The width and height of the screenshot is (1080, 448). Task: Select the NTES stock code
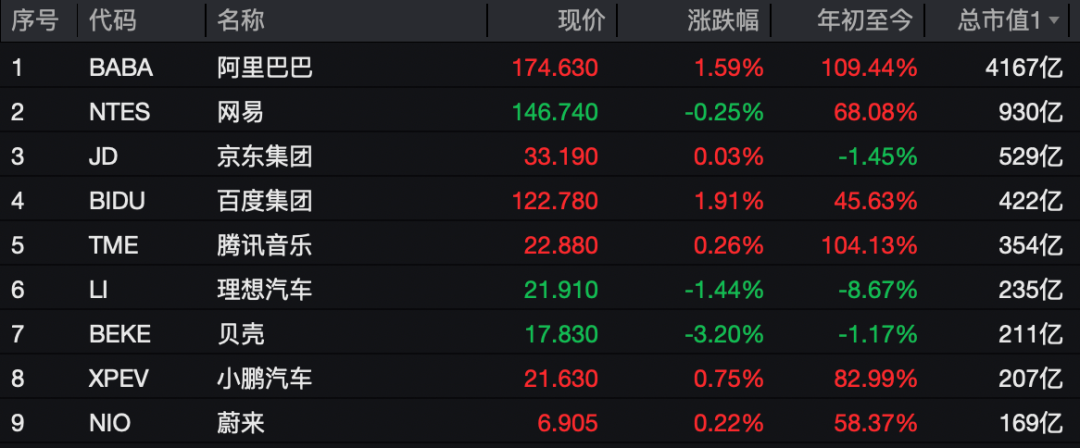point(119,112)
